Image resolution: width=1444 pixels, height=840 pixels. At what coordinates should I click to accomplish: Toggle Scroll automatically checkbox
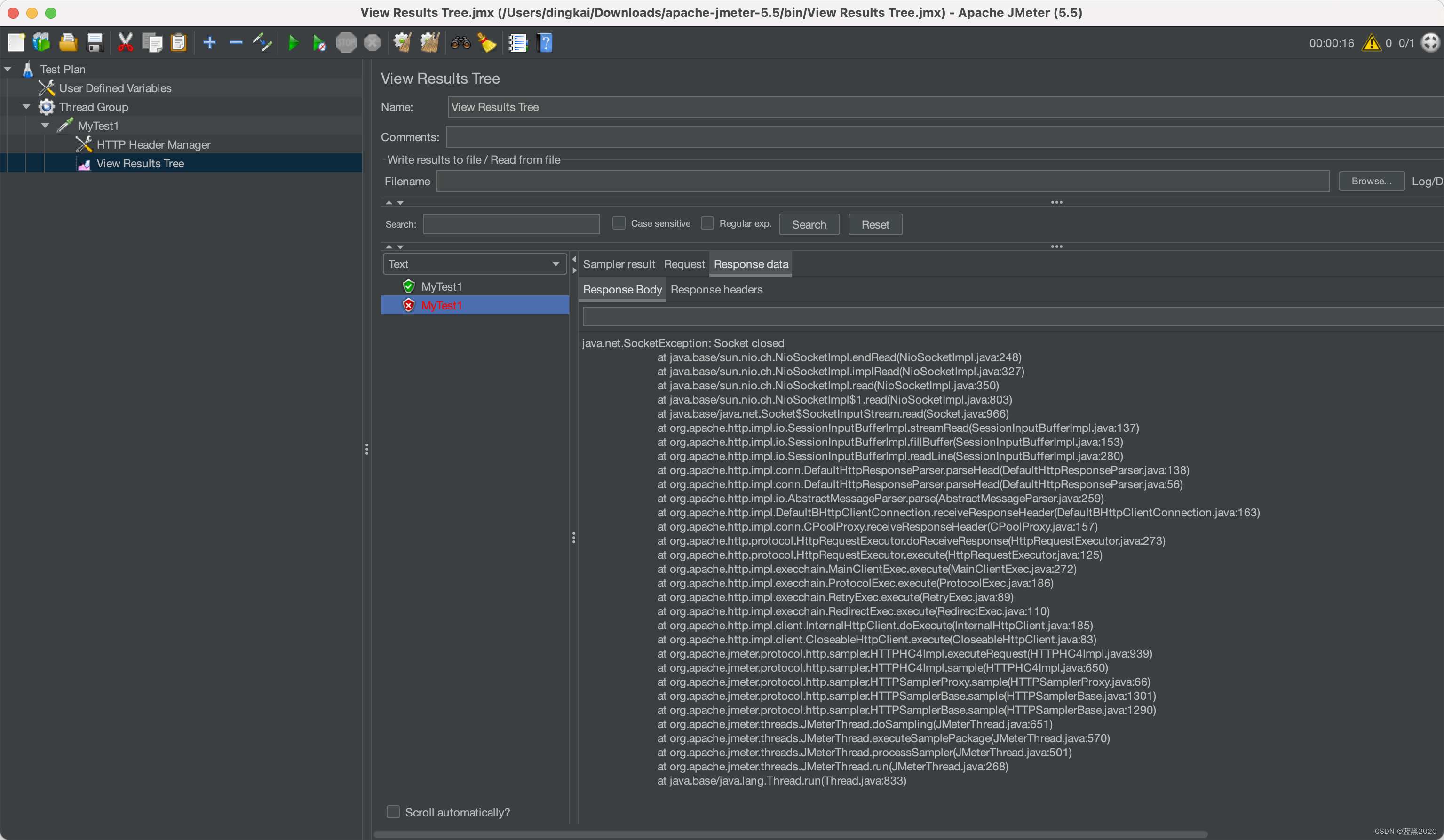tap(393, 811)
